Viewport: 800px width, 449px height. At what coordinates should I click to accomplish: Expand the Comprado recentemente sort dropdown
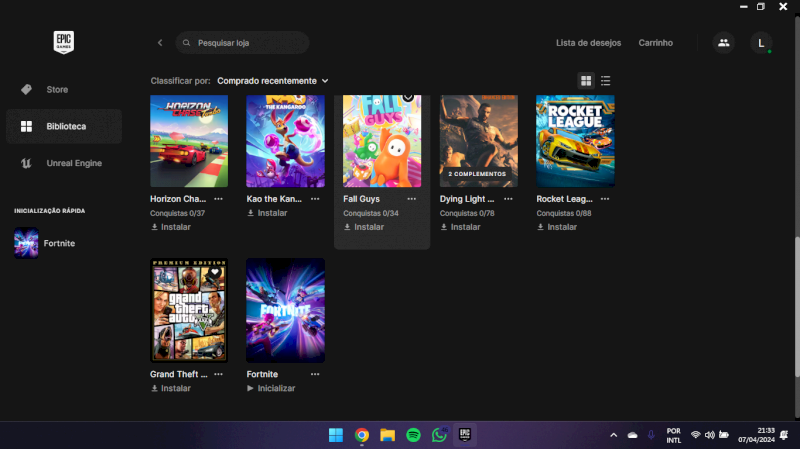click(x=272, y=80)
